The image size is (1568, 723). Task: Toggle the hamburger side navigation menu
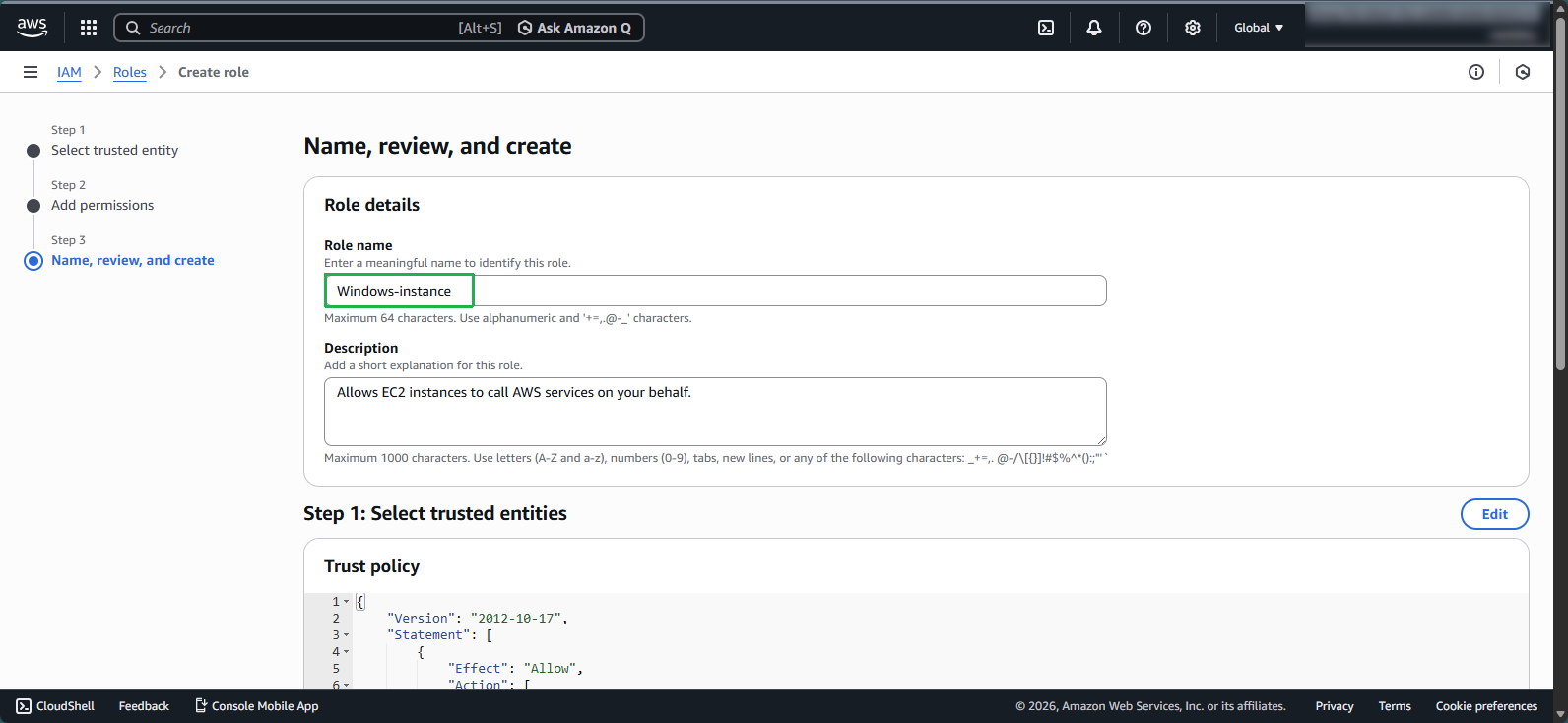[31, 72]
